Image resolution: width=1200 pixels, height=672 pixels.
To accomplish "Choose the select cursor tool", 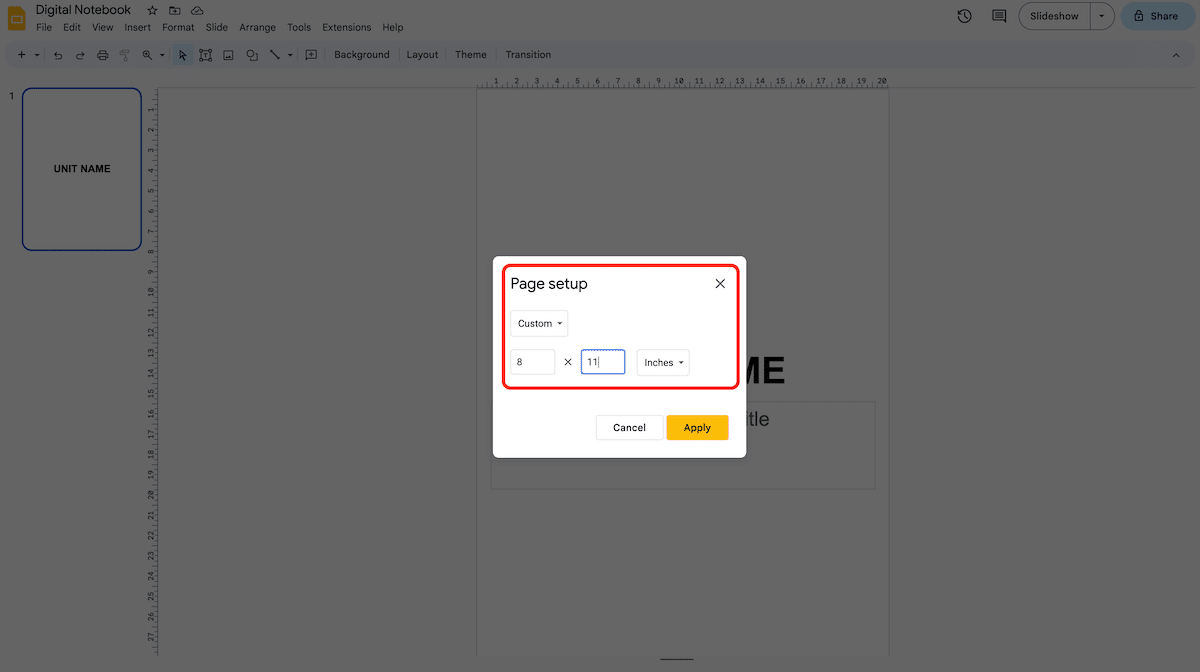I will click(x=183, y=55).
